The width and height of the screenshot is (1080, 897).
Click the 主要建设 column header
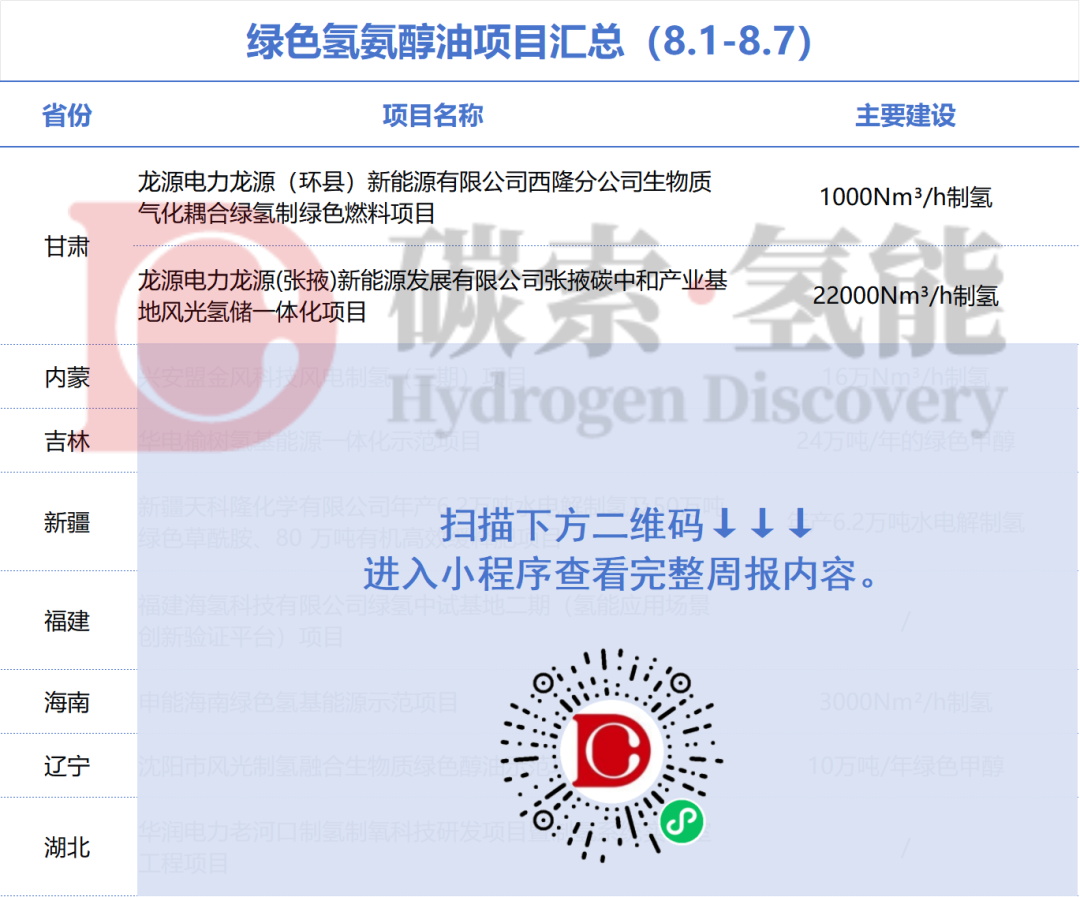906,116
